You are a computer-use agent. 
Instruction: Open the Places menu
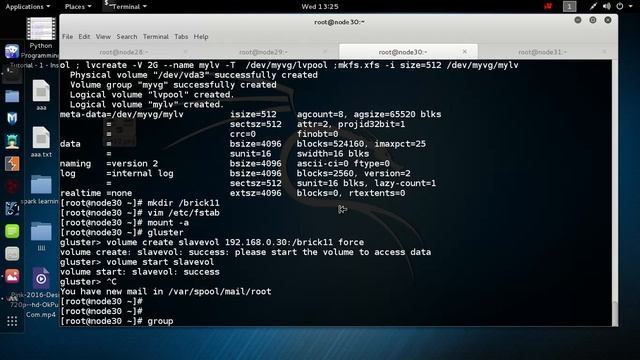[x=78, y=7]
